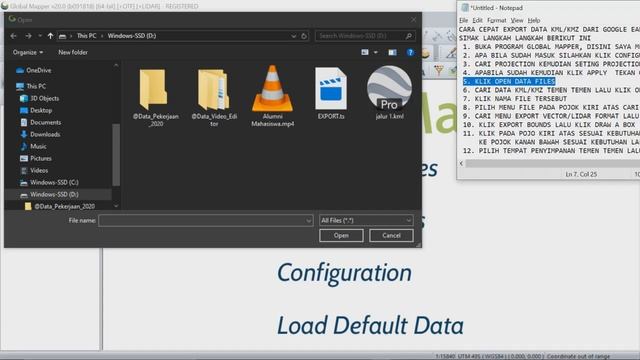Click the Cancel button
The image size is (640, 360).
pos(391,236)
